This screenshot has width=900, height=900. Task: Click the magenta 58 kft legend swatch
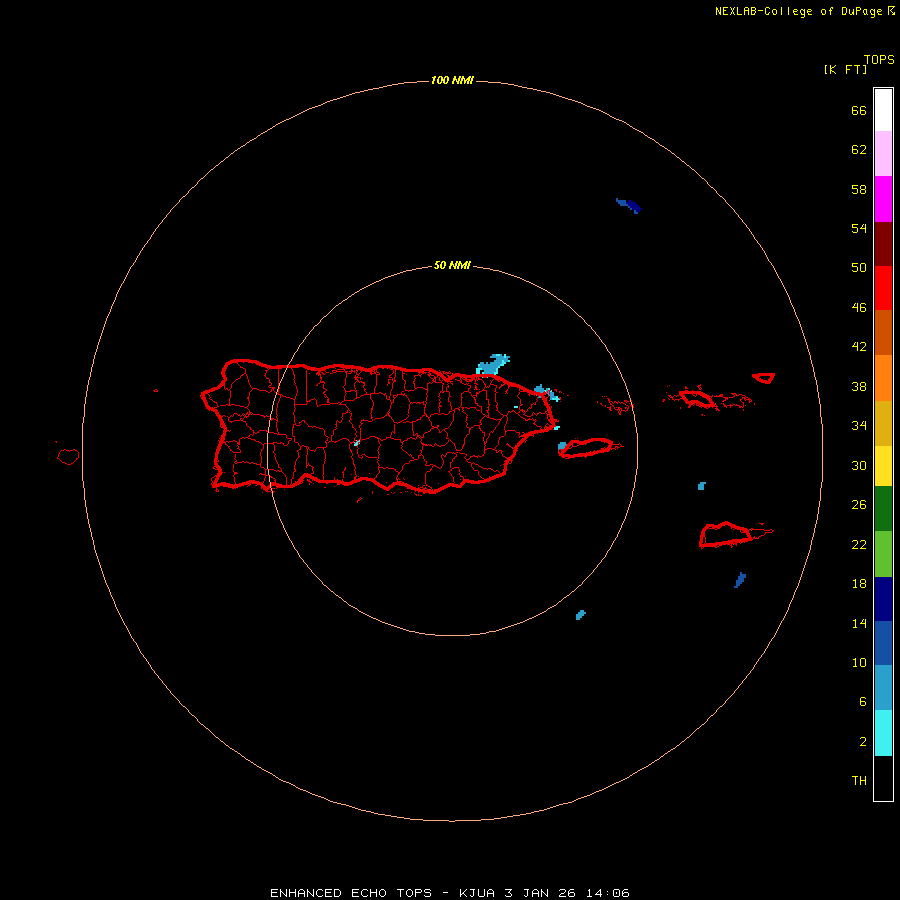pyautogui.click(x=883, y=199)
